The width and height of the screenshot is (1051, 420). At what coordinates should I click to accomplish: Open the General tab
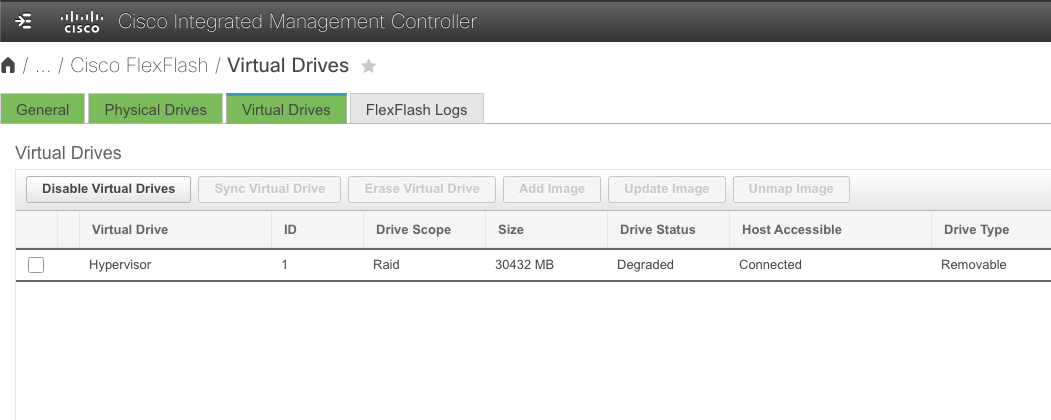click(43, 109)
